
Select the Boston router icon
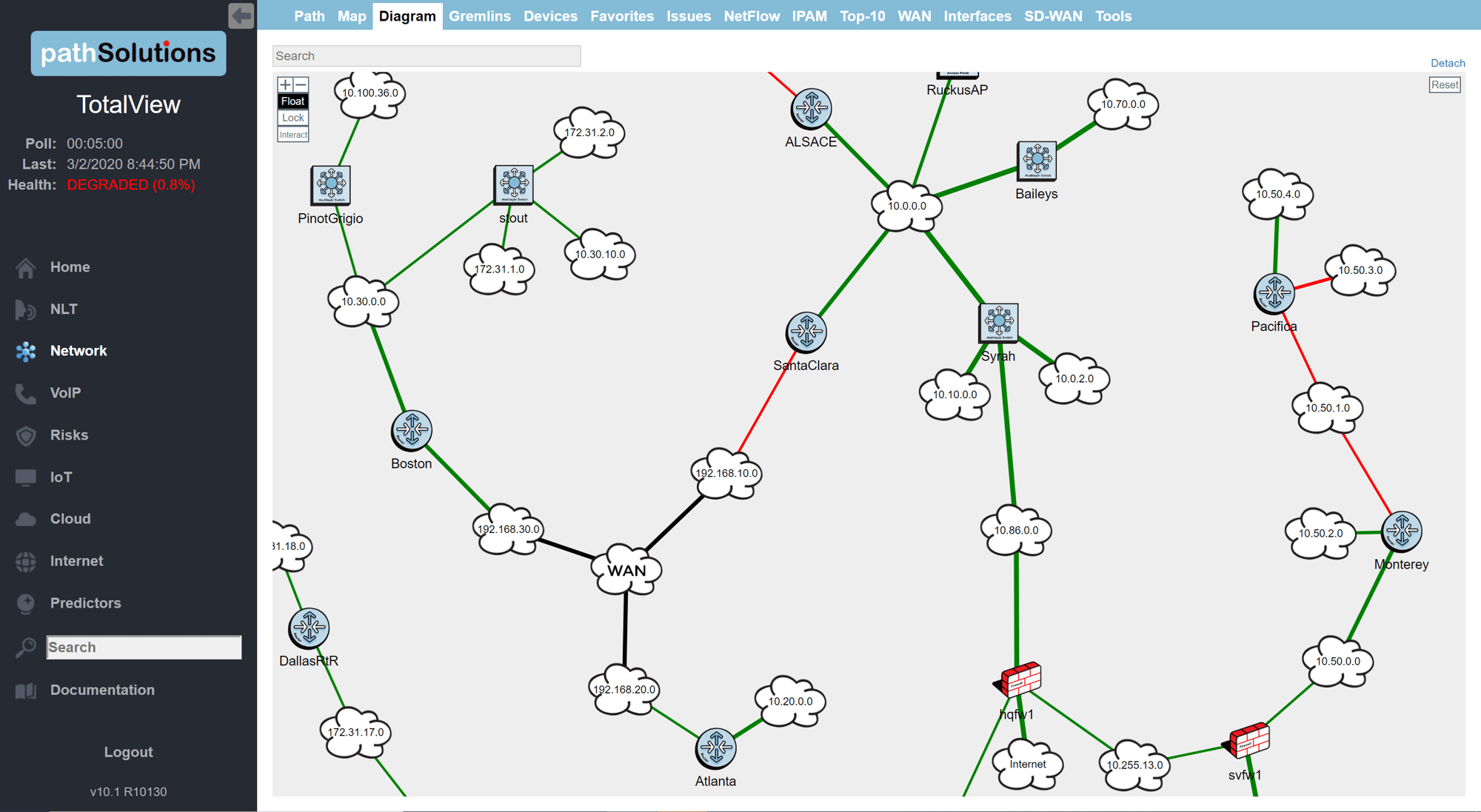click(412, 430)
